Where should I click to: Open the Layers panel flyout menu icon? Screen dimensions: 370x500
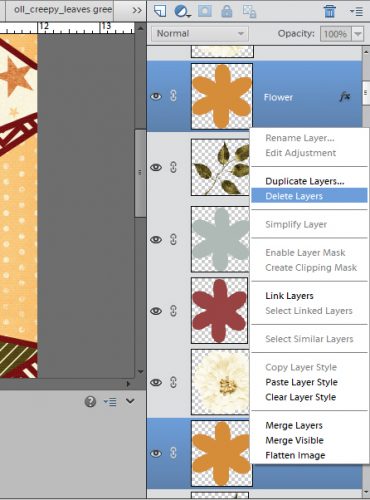click(x=356, y=12)
